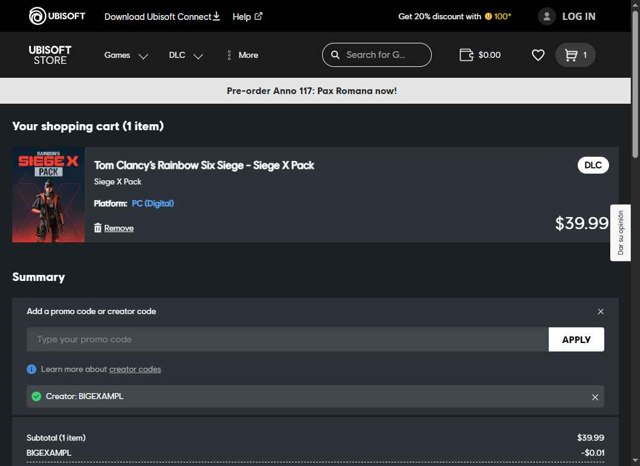Screen dimensions: 640x466
Task: Type in the promo code field
Action: (x=288, y=339)
